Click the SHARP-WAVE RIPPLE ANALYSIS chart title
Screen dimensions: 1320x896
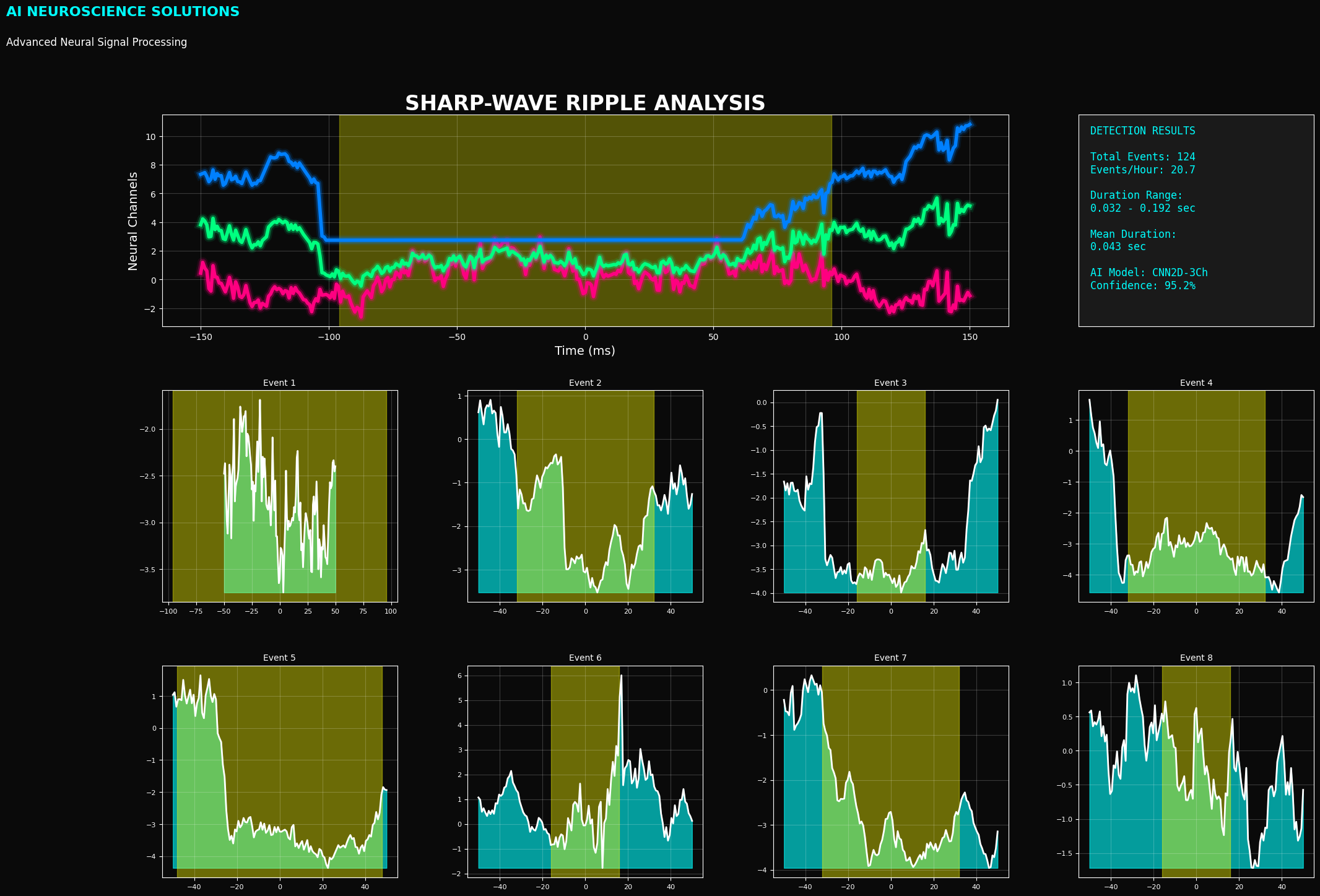point(584,103)
